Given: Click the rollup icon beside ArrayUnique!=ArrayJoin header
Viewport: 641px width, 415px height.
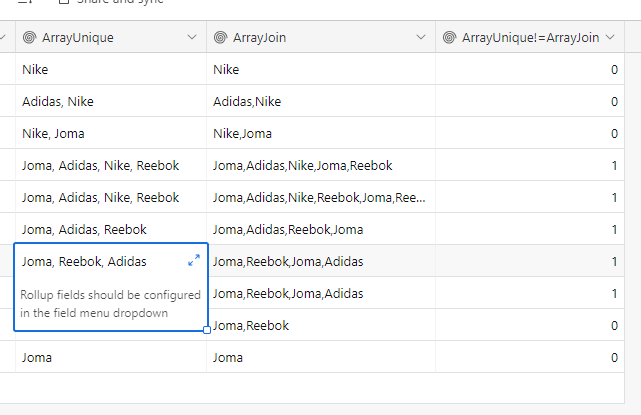Looking at the screenshot, I should [449, 37].
